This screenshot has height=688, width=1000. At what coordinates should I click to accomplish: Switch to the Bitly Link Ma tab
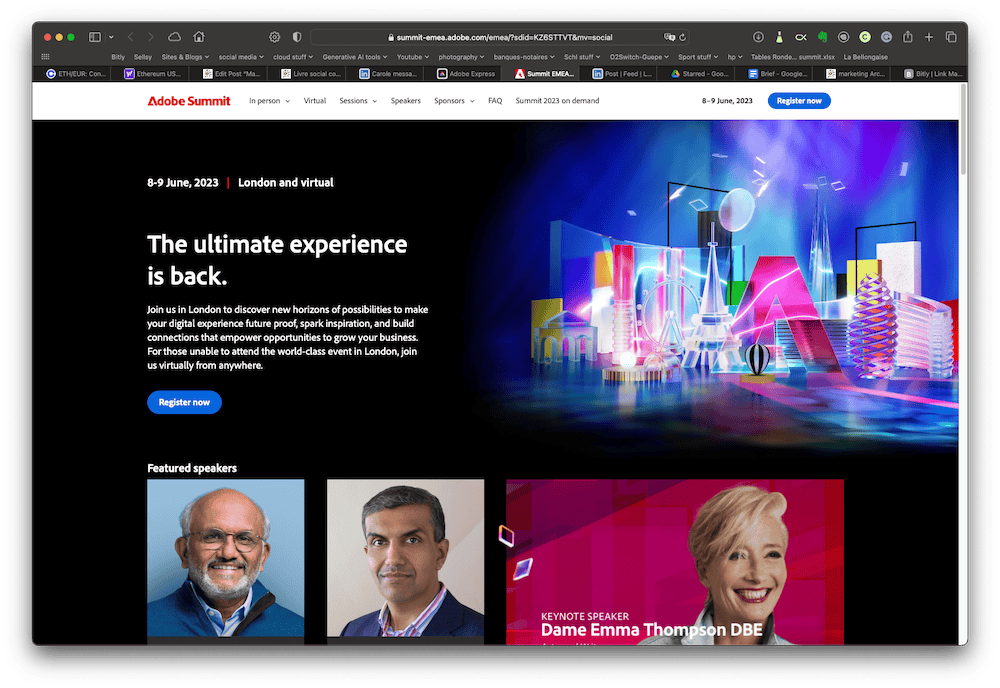click(933, 74)
